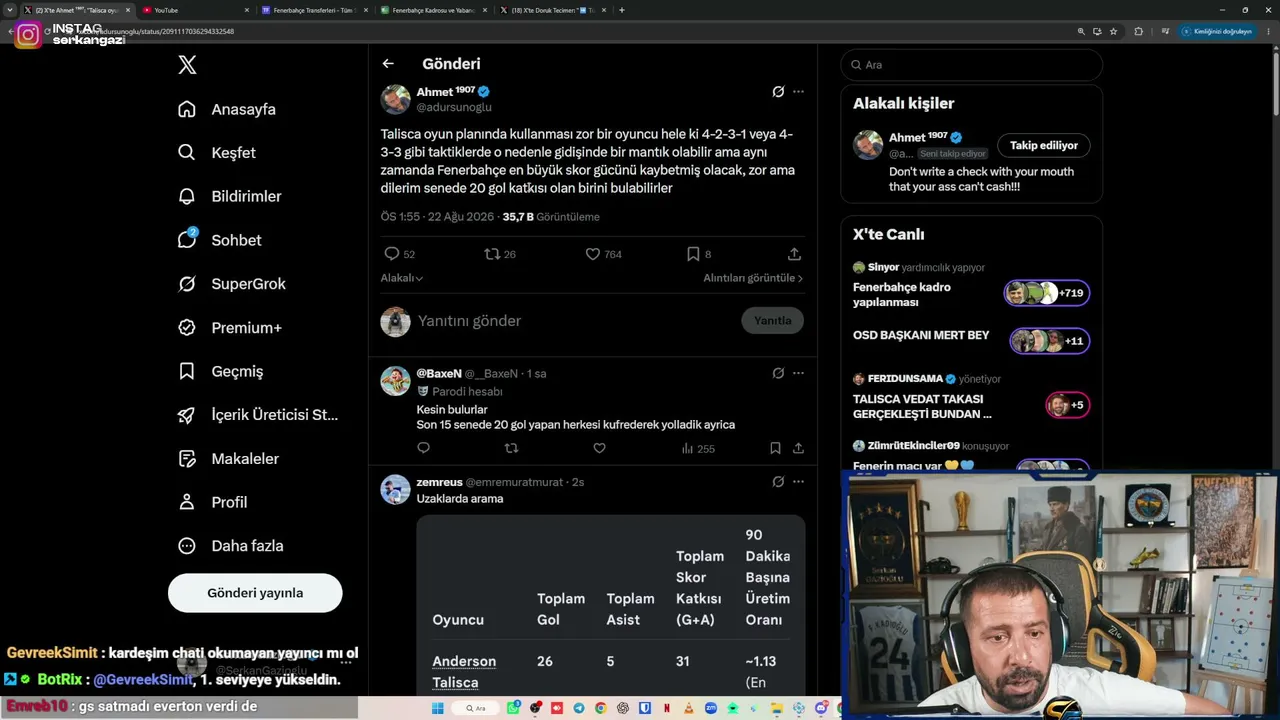Open Anderson Talisca link in table
1280x720 pixels.
(x=464, y=672)
